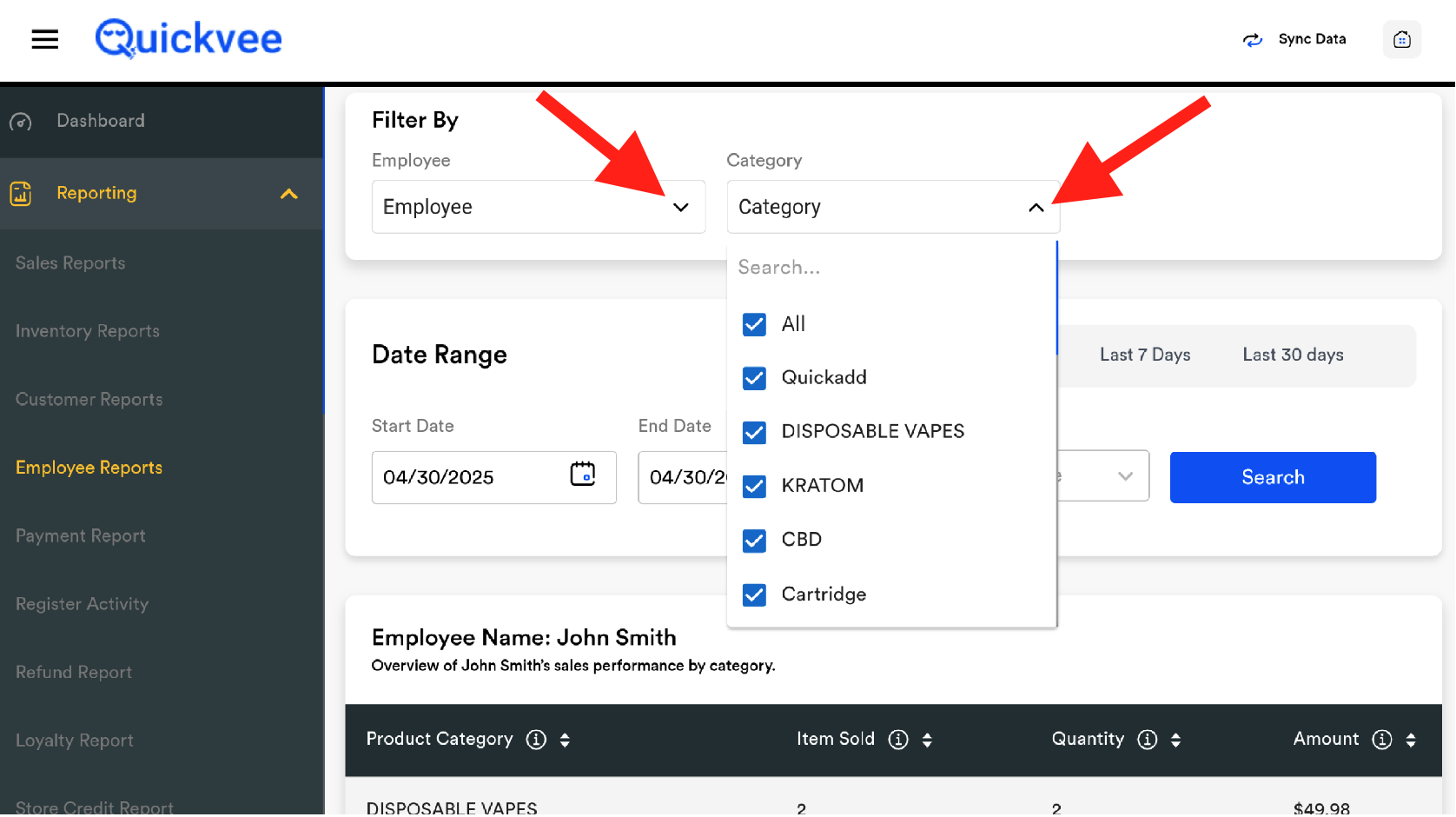Sort by Item Sold column arrows

(x=927, y=740)
